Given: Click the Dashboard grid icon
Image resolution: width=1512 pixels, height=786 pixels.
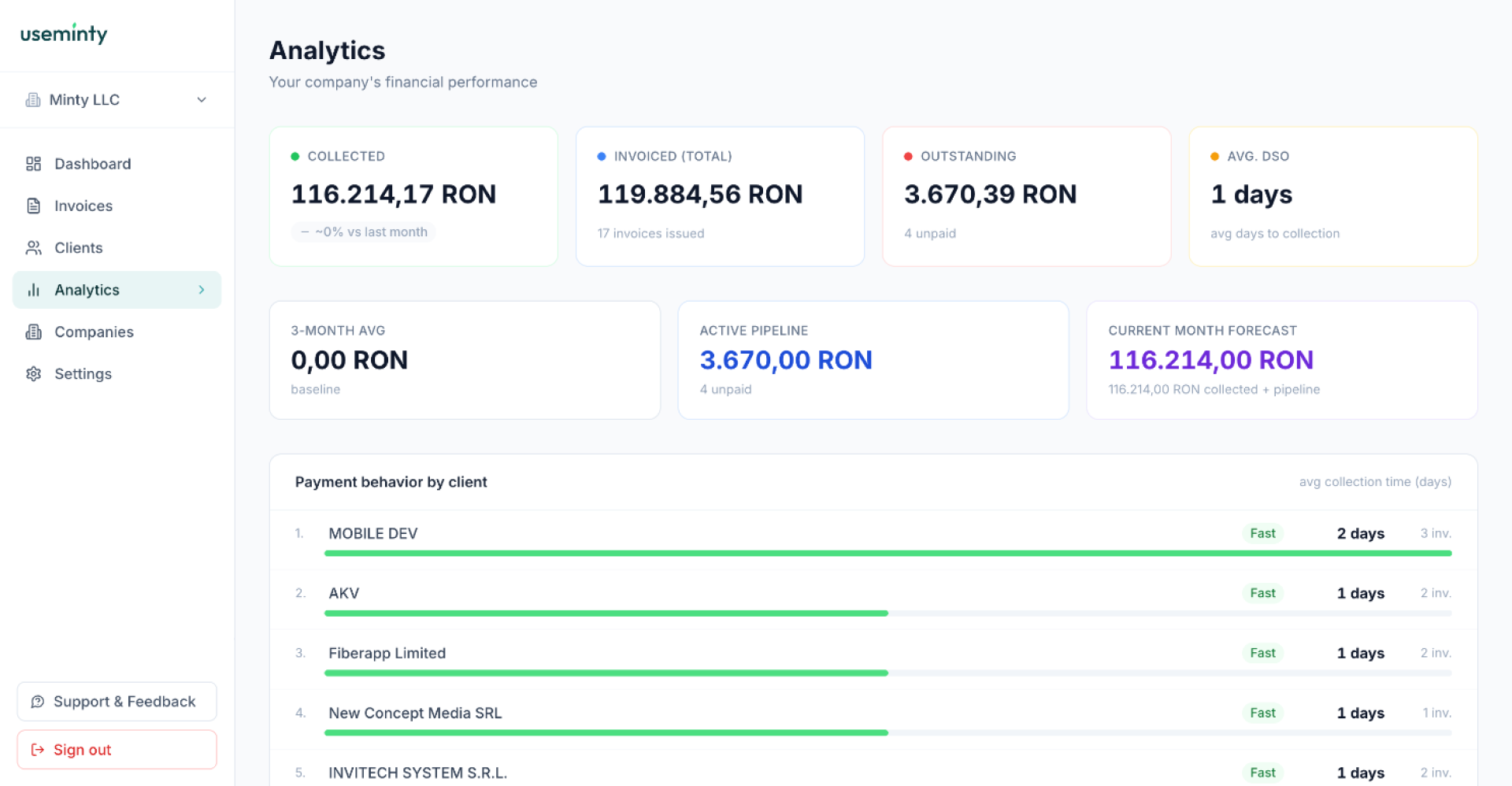Looking at the screenshot, I should (x=33, y=164).
